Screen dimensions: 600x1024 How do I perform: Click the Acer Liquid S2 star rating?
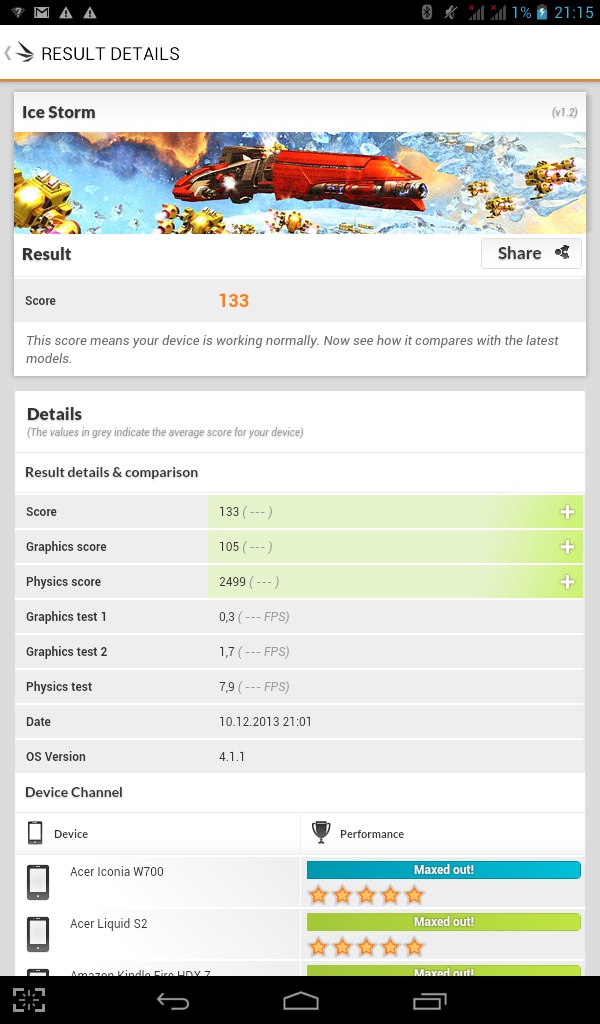click(366, 946)
